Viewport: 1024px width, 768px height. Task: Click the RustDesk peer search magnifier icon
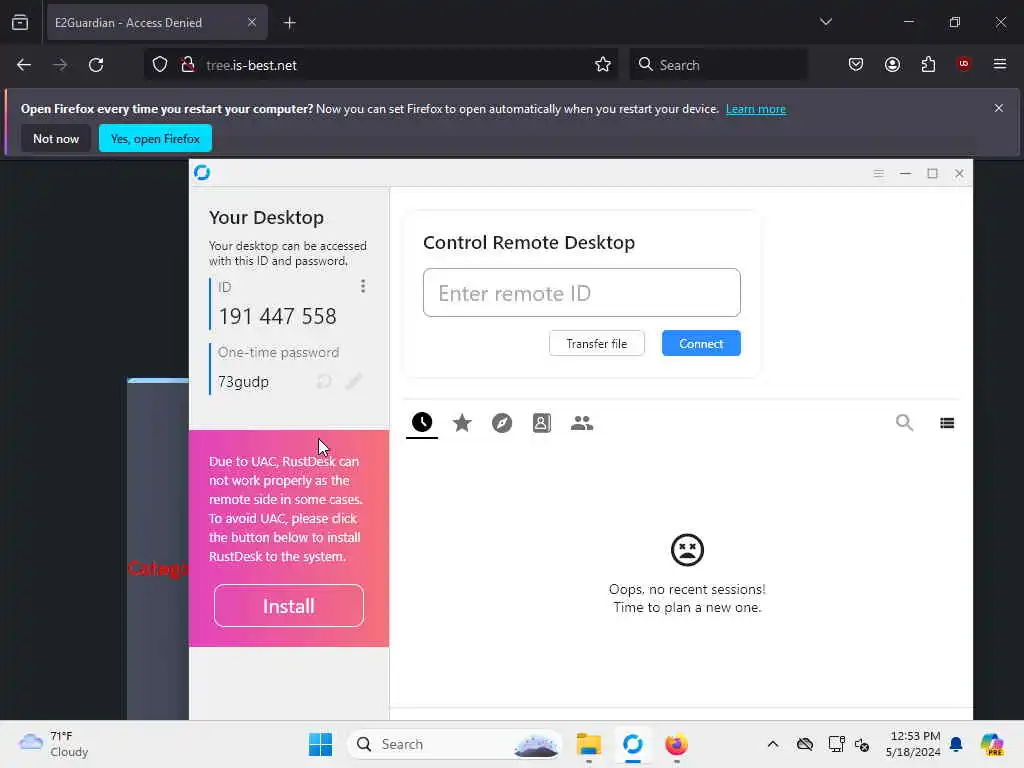tap(904, 423)
